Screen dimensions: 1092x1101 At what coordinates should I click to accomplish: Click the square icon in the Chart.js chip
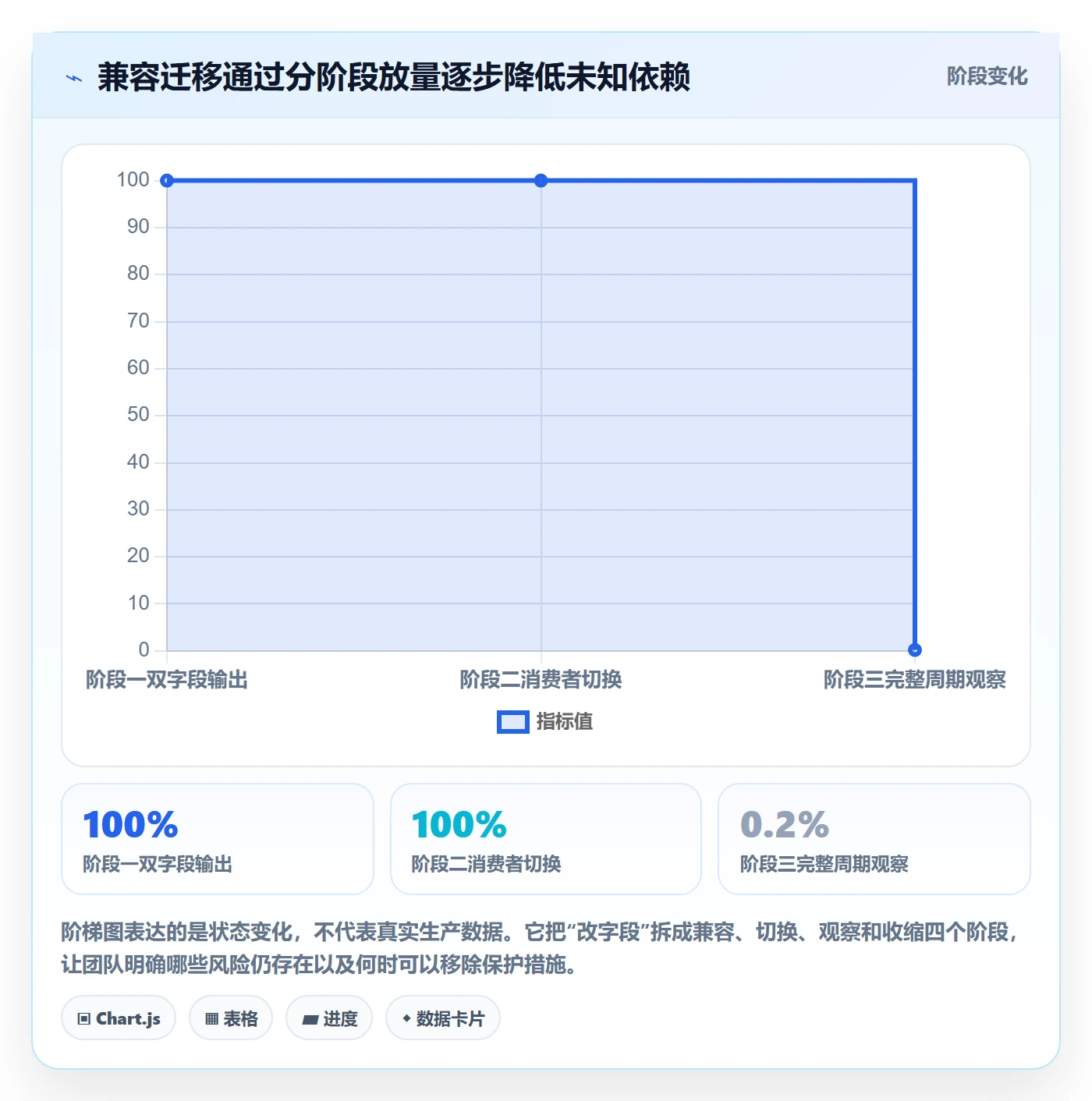(x=84, y=1018)
